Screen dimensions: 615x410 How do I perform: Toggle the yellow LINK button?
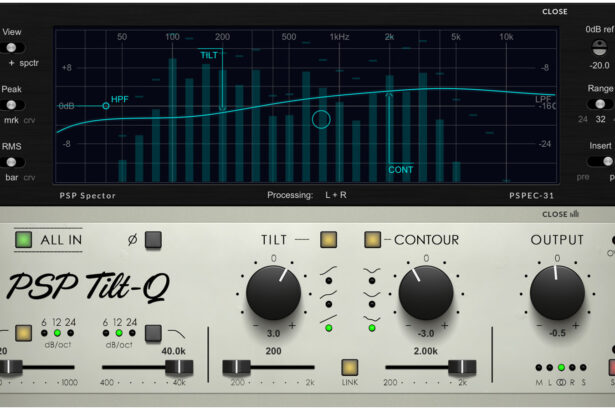[x=349, y=368]
